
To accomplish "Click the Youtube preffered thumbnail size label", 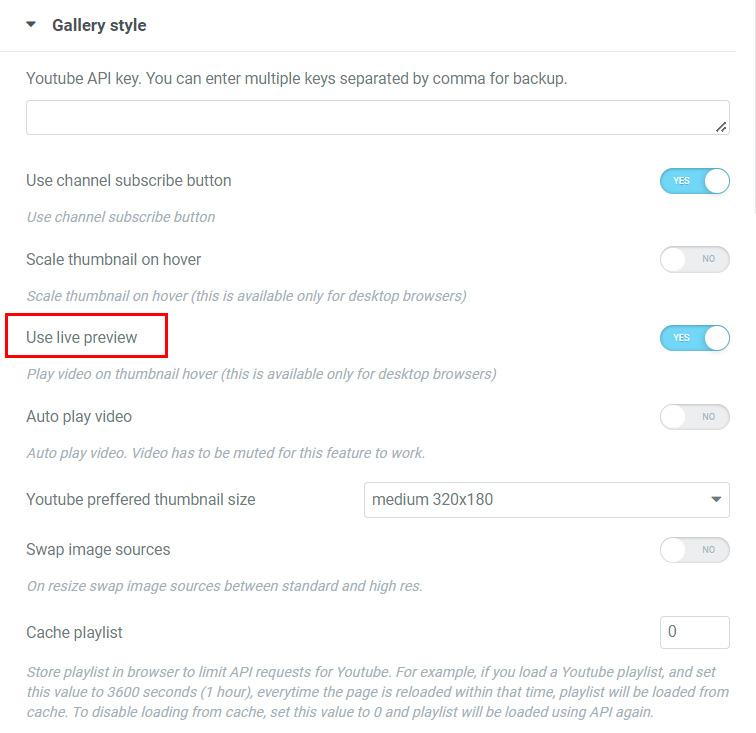I will 141,499.
